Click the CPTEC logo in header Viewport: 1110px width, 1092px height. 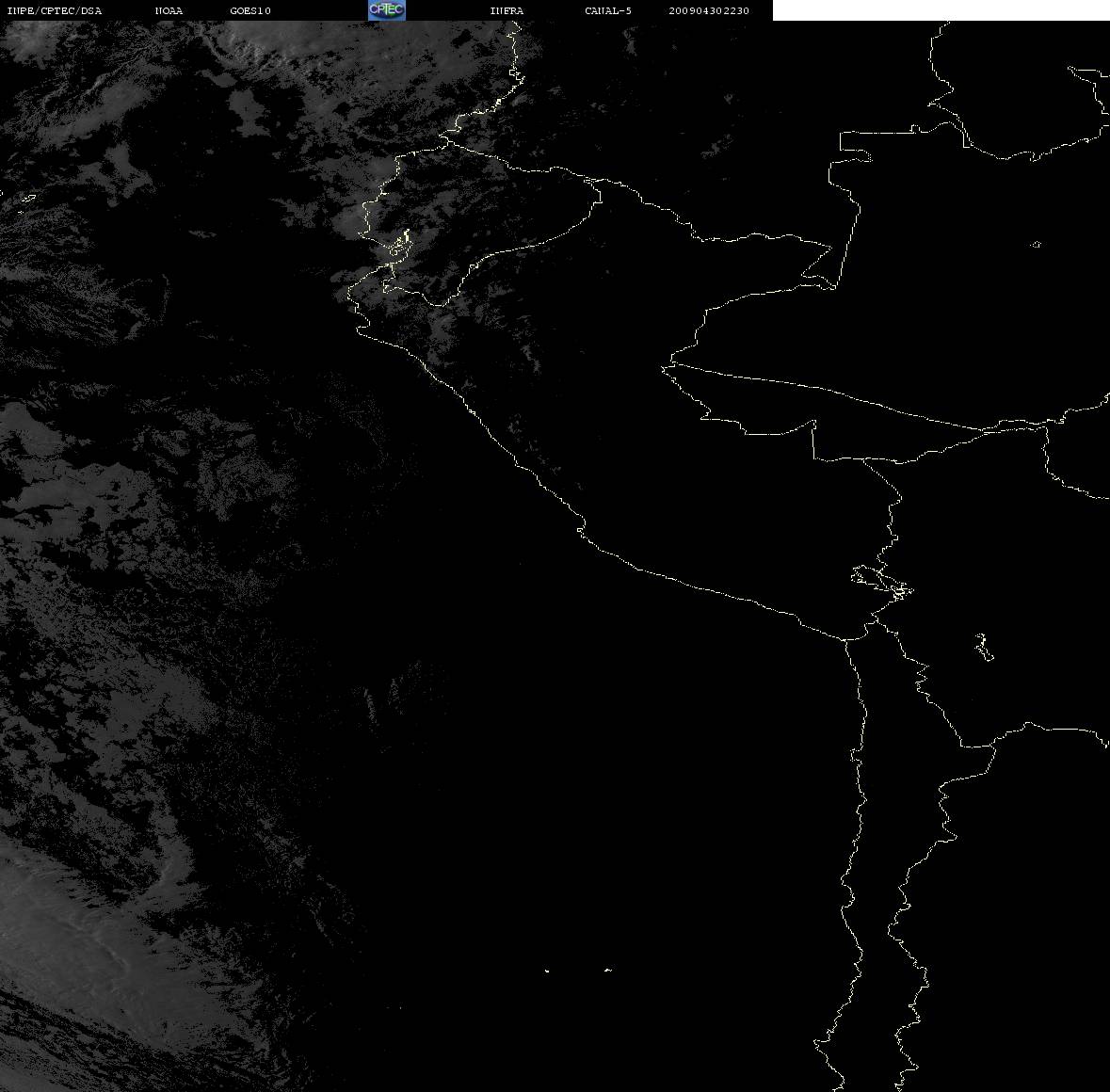[387, 10]
